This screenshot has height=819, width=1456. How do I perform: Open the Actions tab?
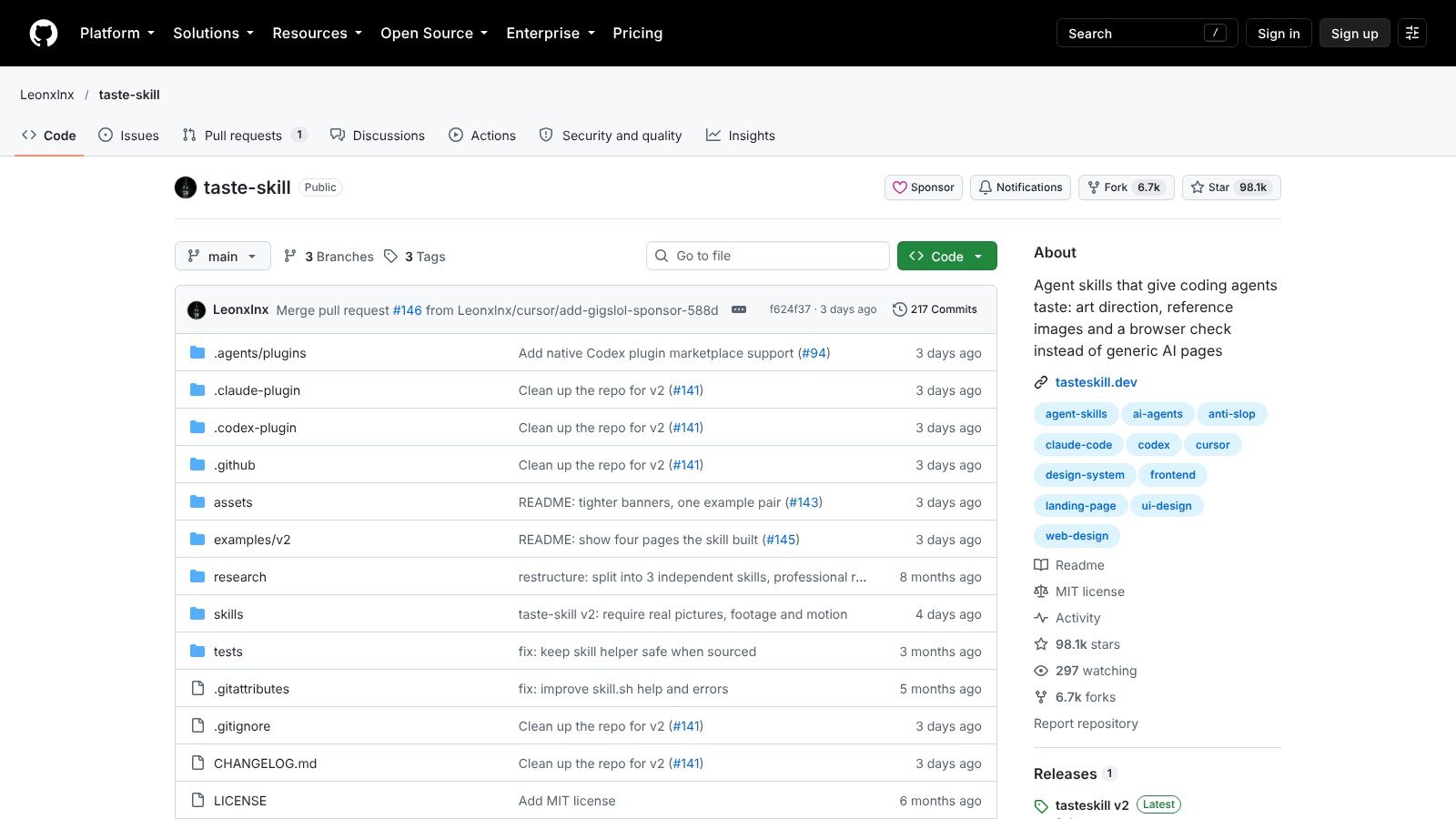[482, 135]
